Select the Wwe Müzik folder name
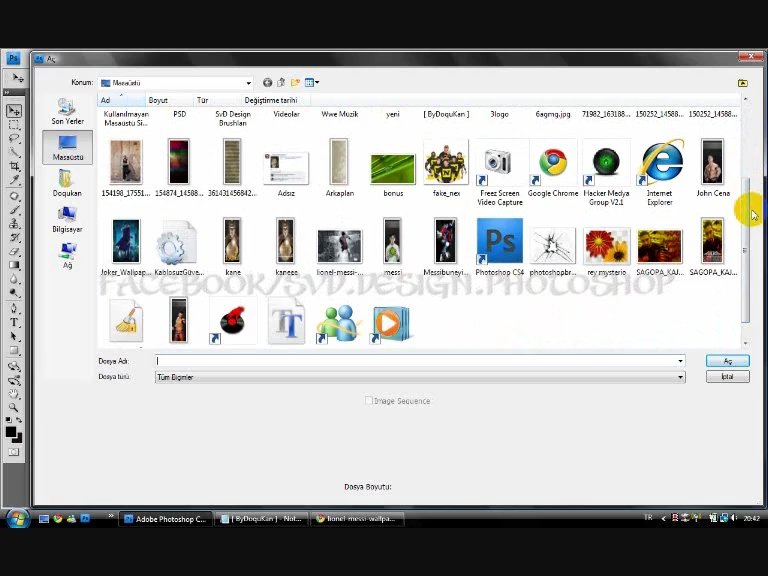The height and width of the screenshot is (576, 768). tap(339, 114)
